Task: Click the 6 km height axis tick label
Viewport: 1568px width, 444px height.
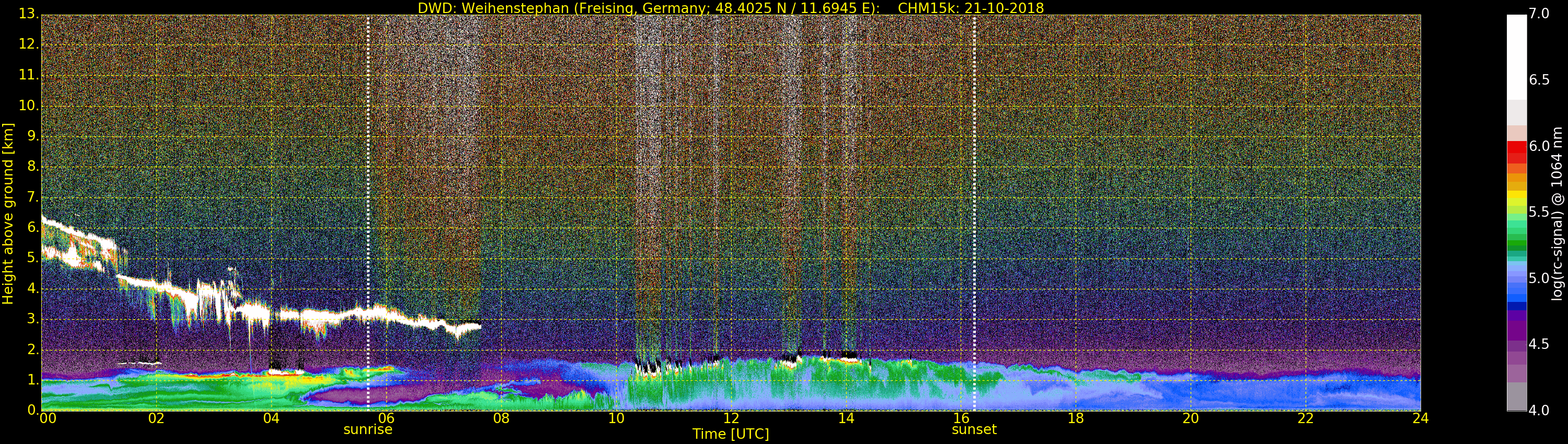Action: click(33, 227)
